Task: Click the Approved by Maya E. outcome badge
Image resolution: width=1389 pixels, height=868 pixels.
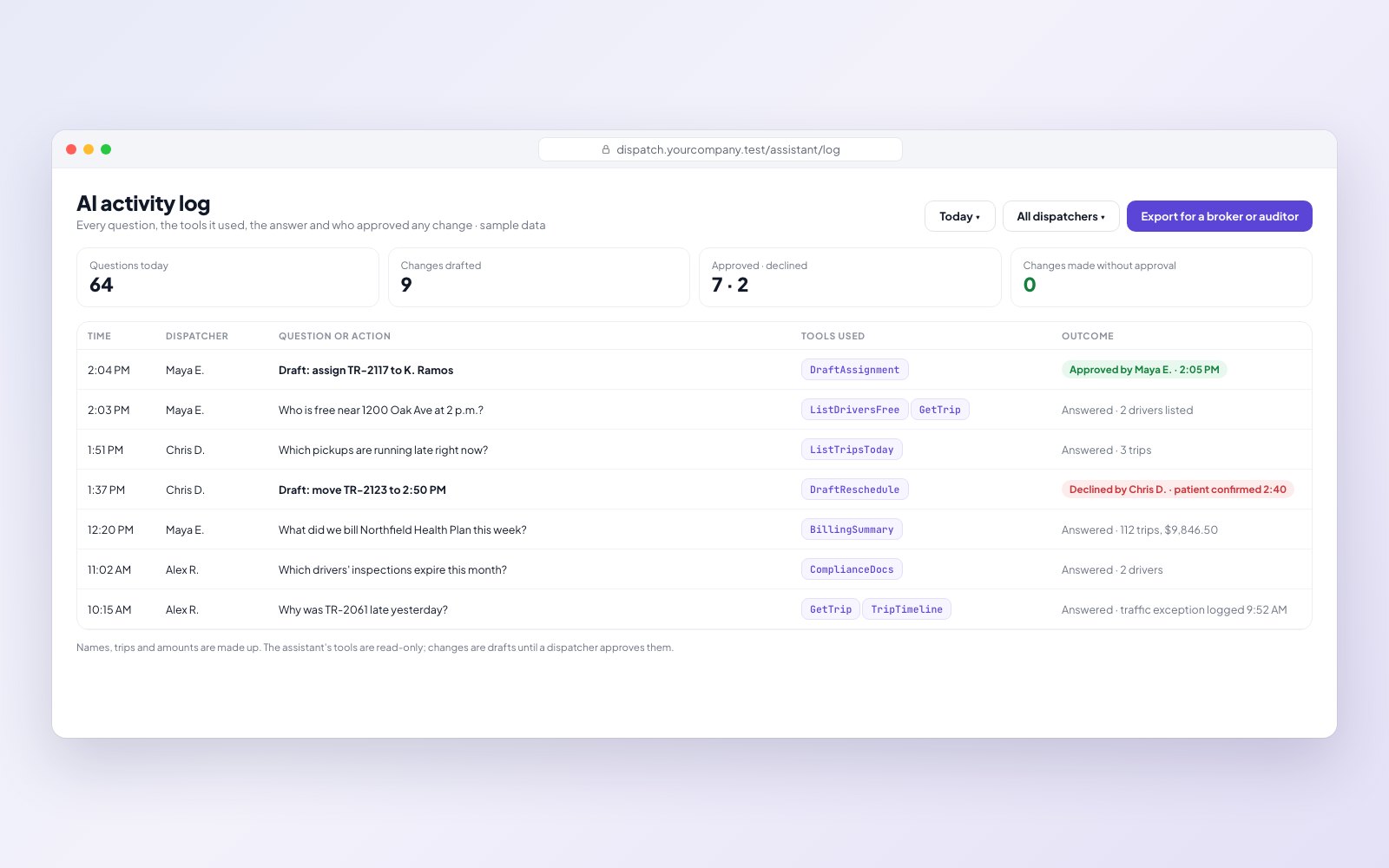Action: coord(1144,370)
